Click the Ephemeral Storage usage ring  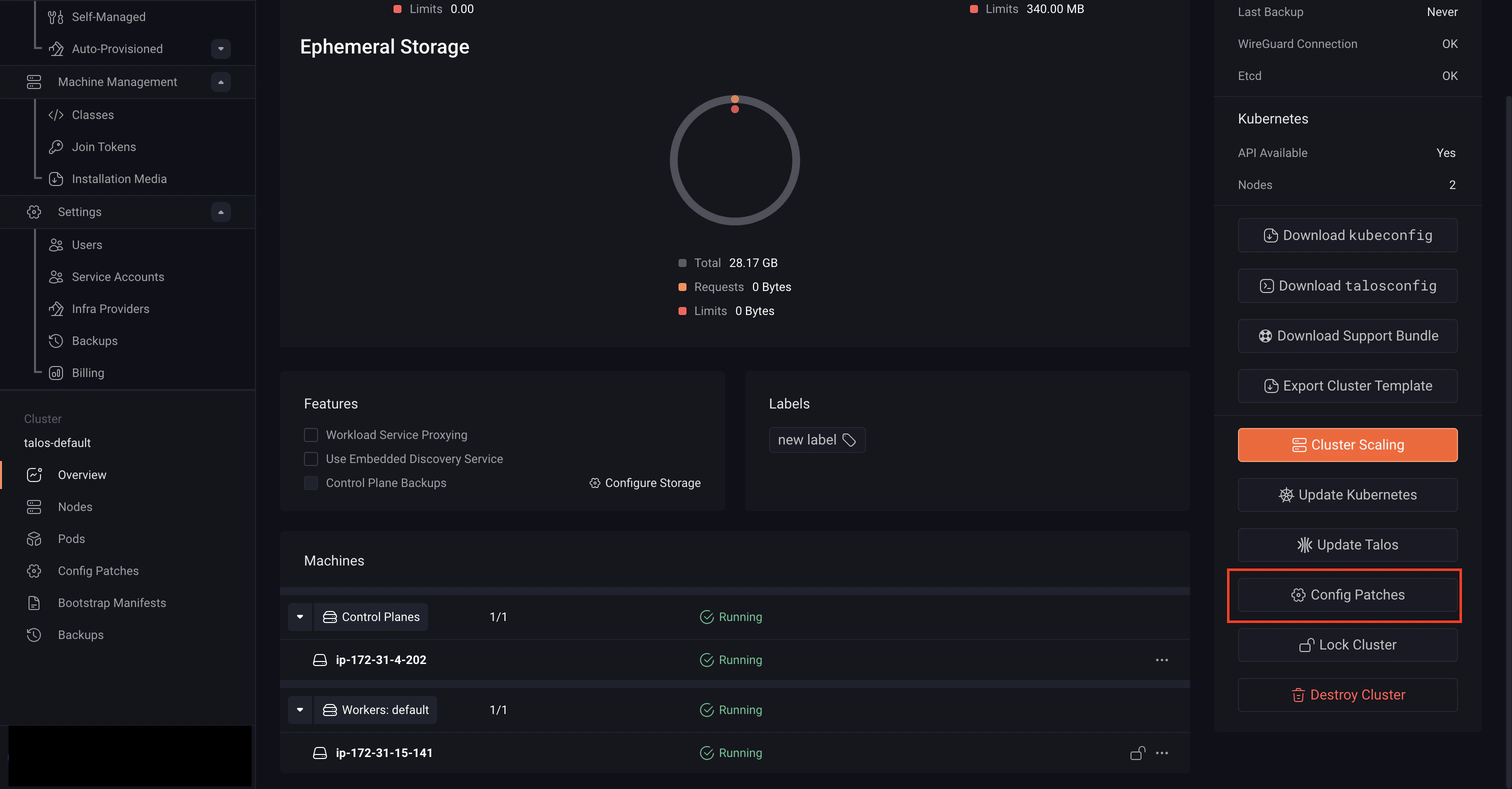click(x=735, y=159)
